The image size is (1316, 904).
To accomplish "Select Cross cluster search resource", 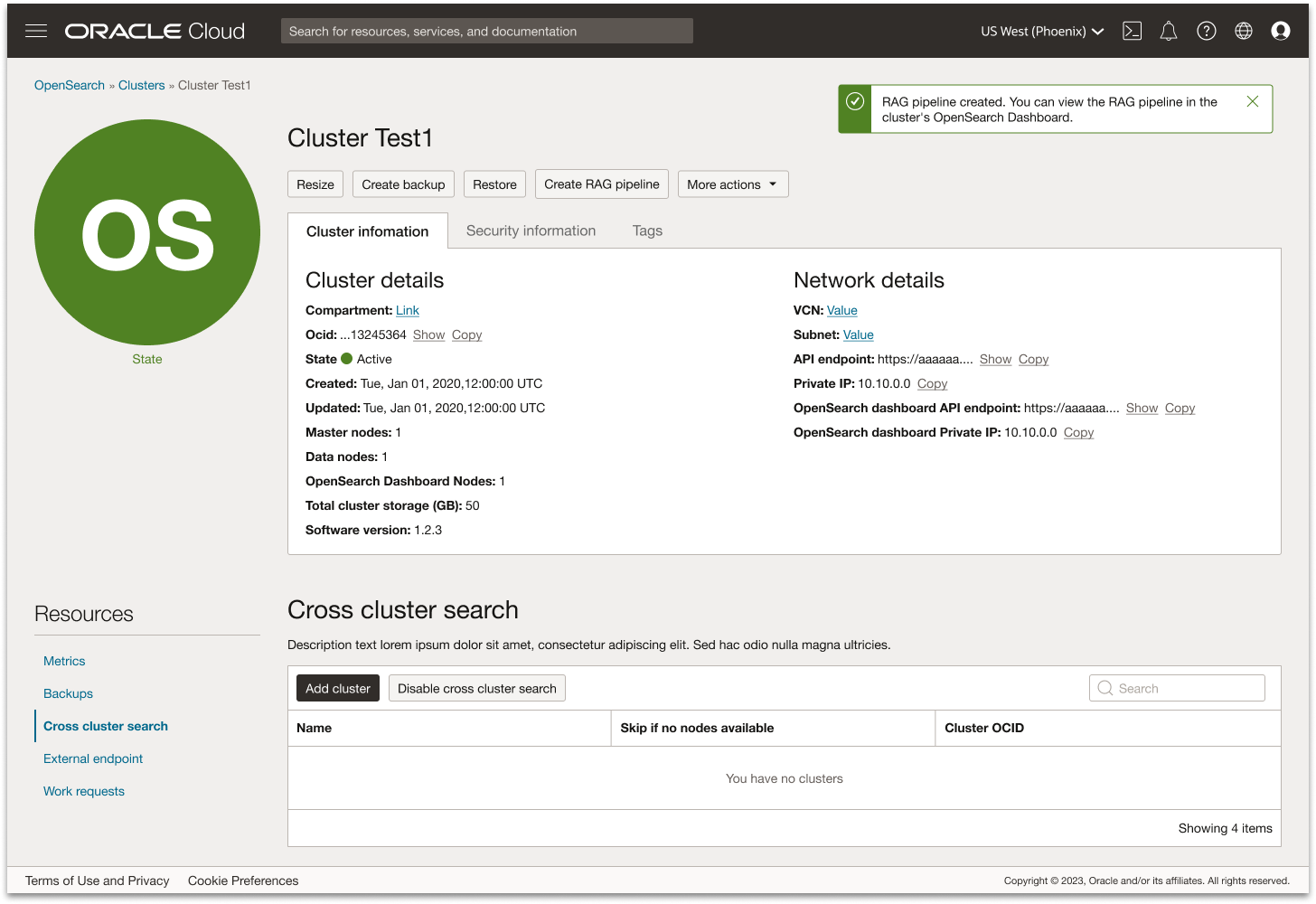I will (106, 726).
